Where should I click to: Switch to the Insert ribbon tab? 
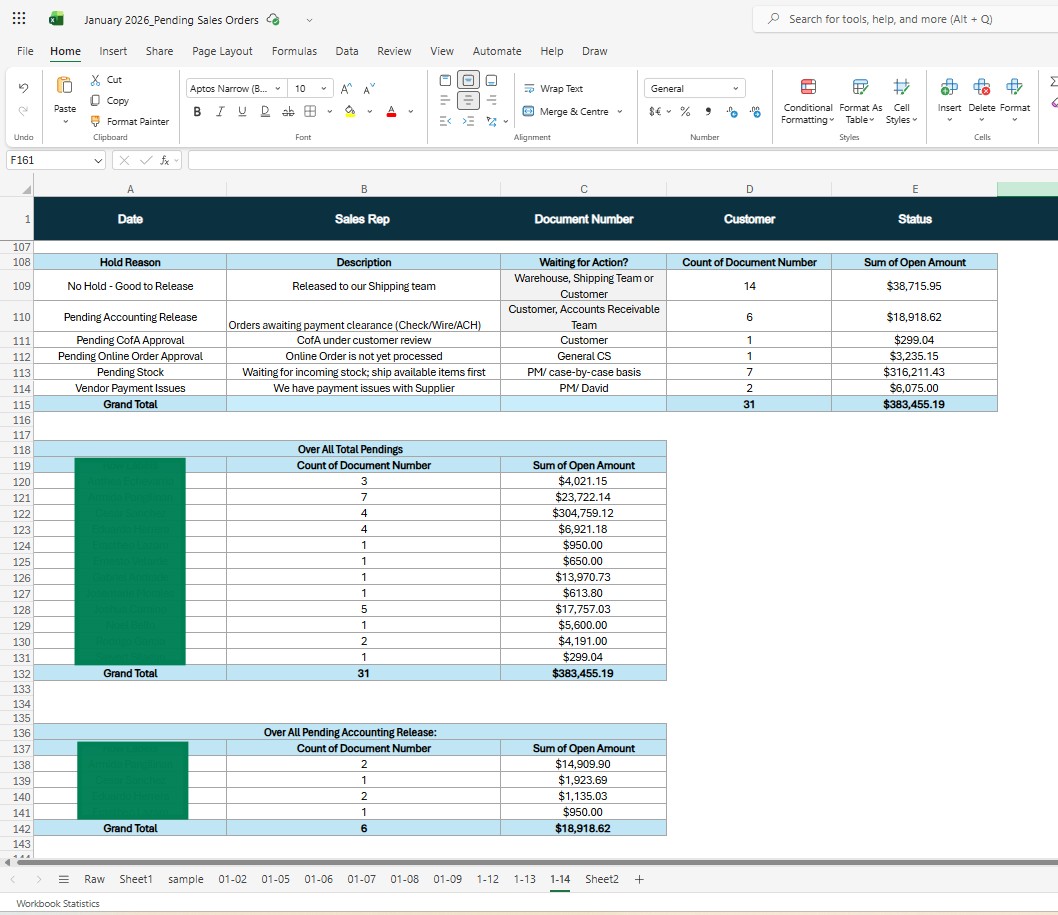113,51
